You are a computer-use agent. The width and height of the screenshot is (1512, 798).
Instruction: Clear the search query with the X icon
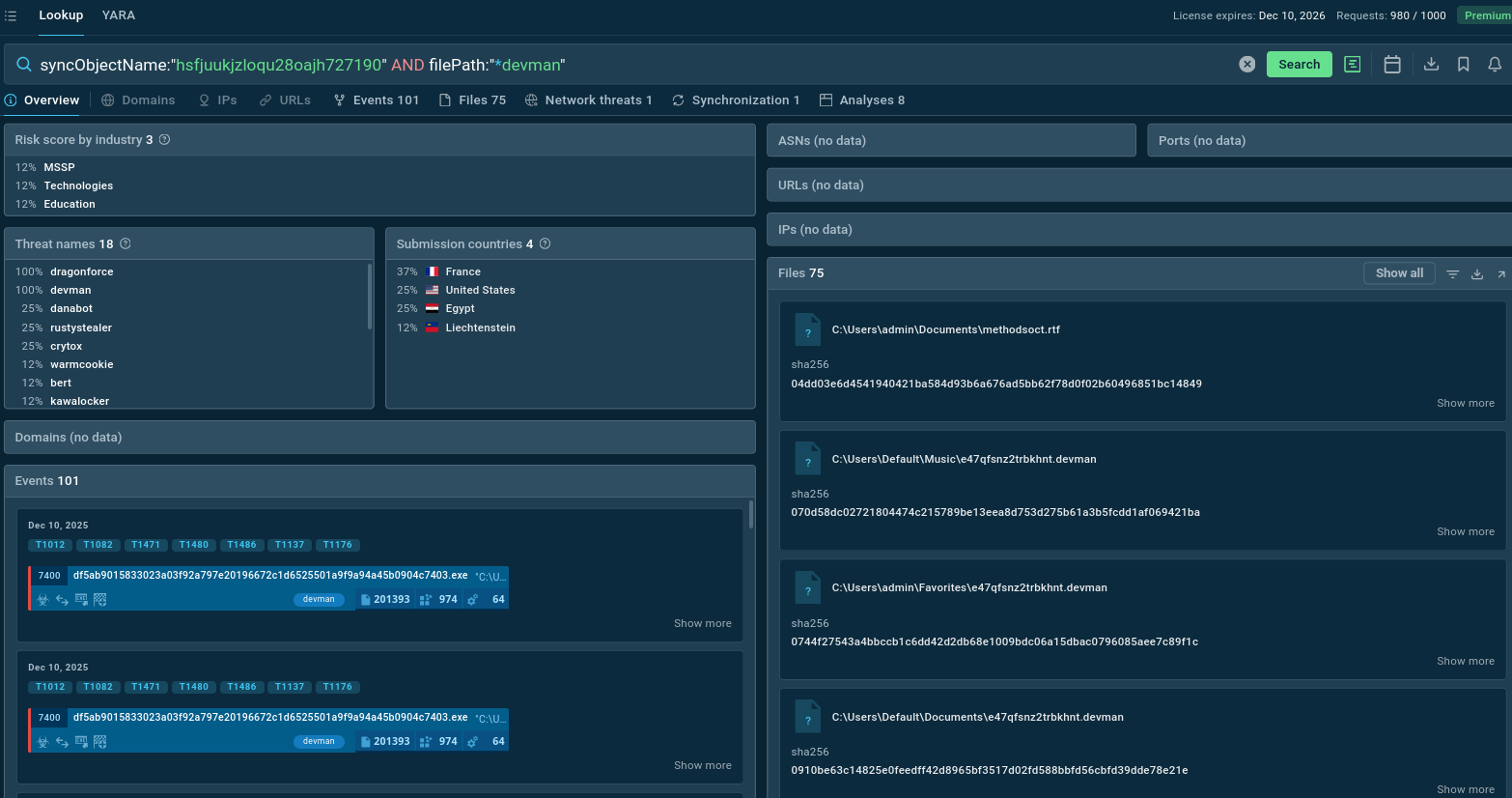(x=1247, y=65)
